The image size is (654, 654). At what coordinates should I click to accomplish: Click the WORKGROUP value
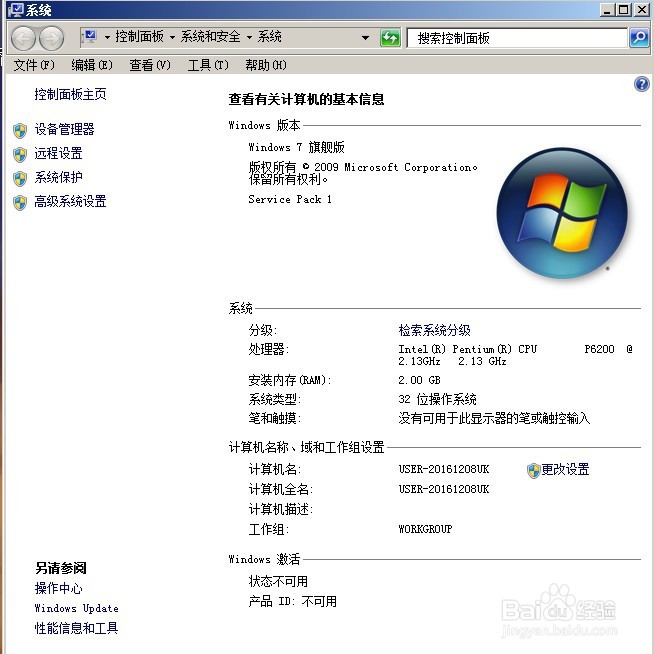(x=425, y=529)
